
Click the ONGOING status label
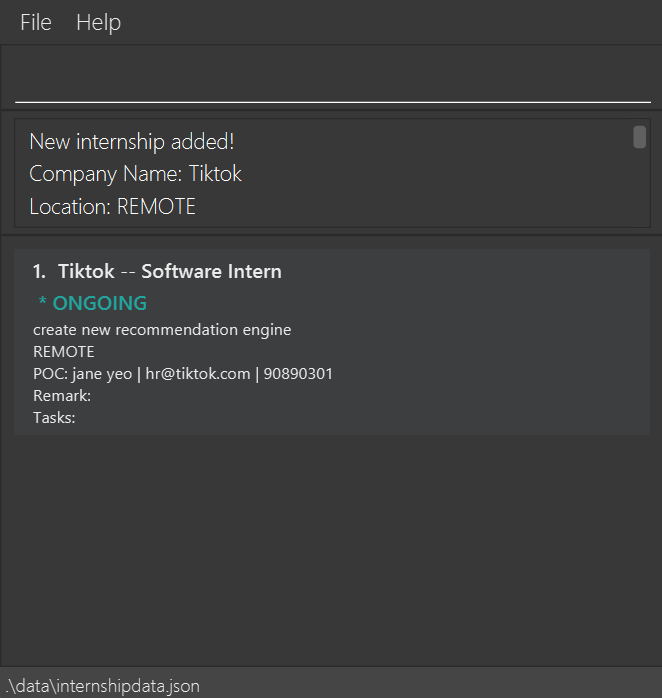tap(99, 304)
